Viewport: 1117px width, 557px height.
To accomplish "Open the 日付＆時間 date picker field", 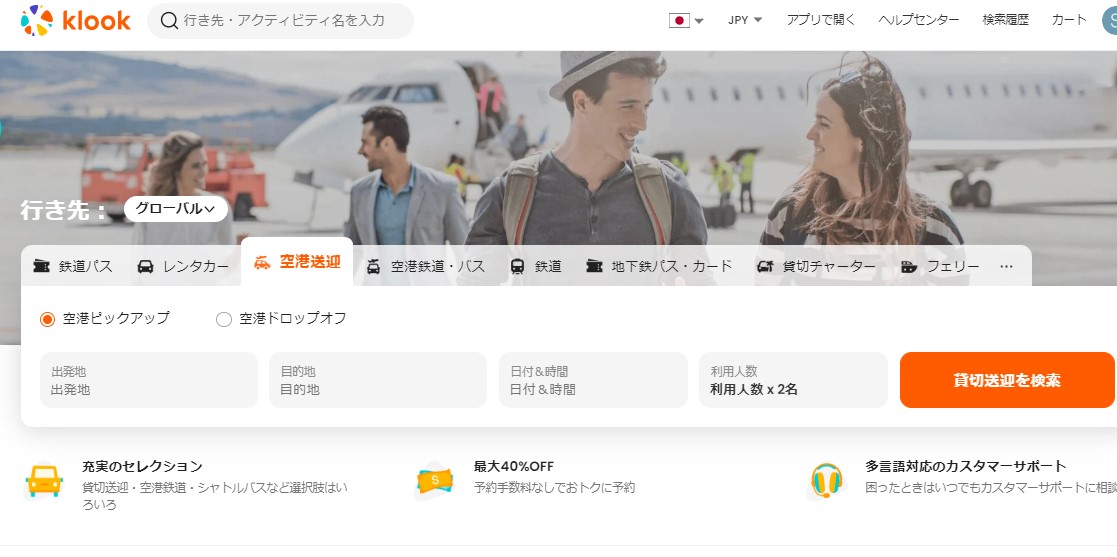I will tap(593, 380).
